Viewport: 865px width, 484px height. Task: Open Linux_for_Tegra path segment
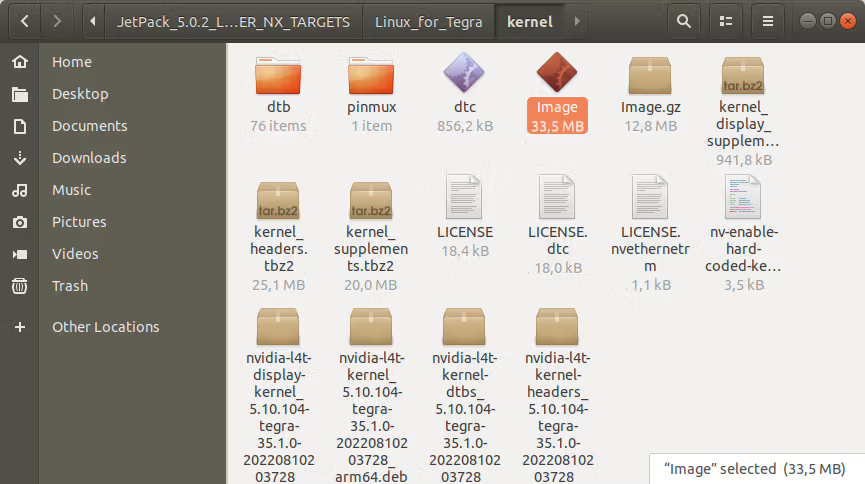(429, 22)
